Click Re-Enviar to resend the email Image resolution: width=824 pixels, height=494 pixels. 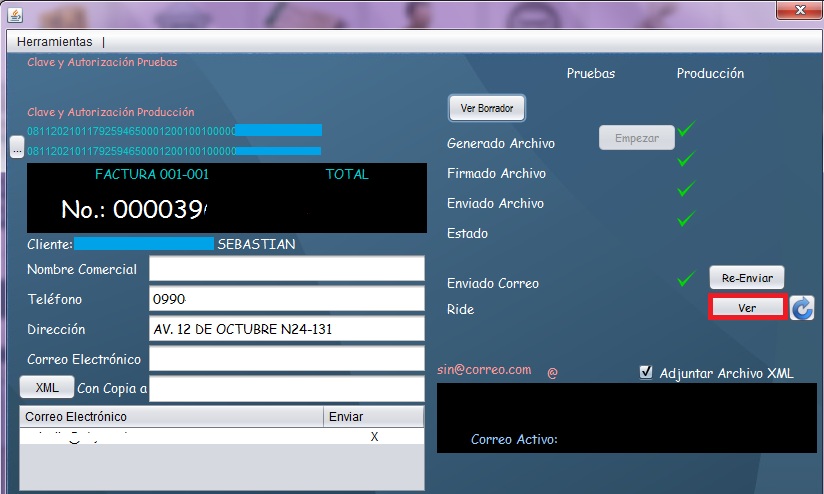click(747, 277)
